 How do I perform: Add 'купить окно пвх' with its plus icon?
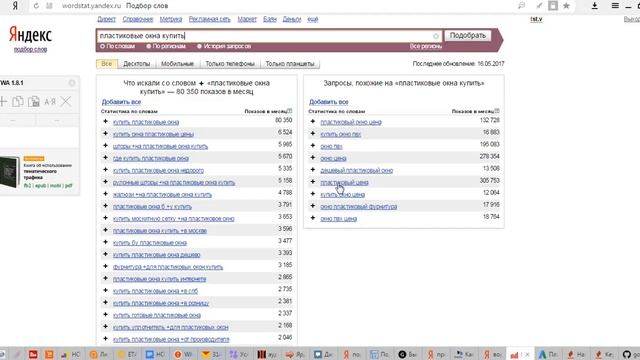[313, 133]
